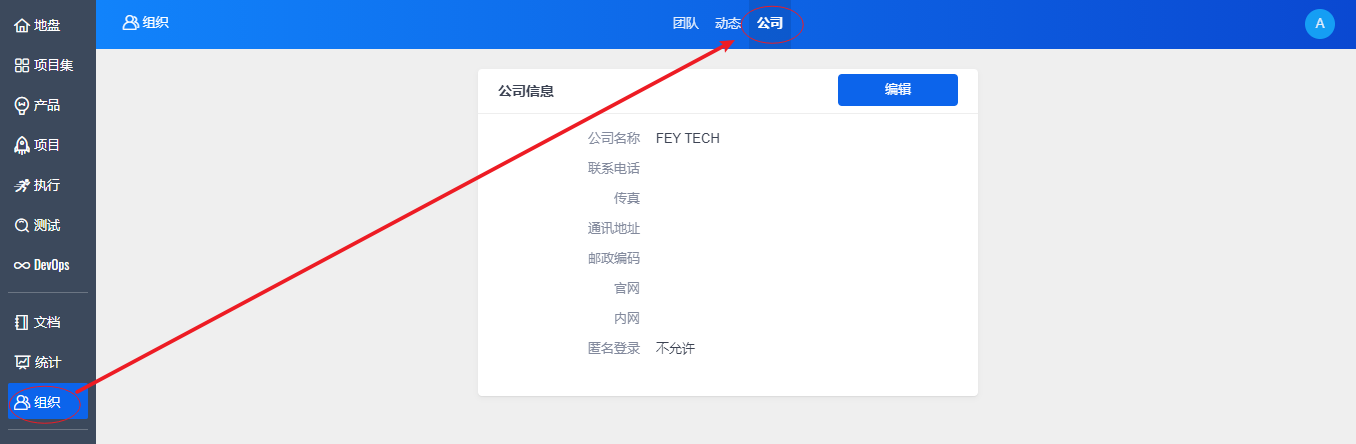Click the 编辑 button
The image size is (1356, 444).
898,90
